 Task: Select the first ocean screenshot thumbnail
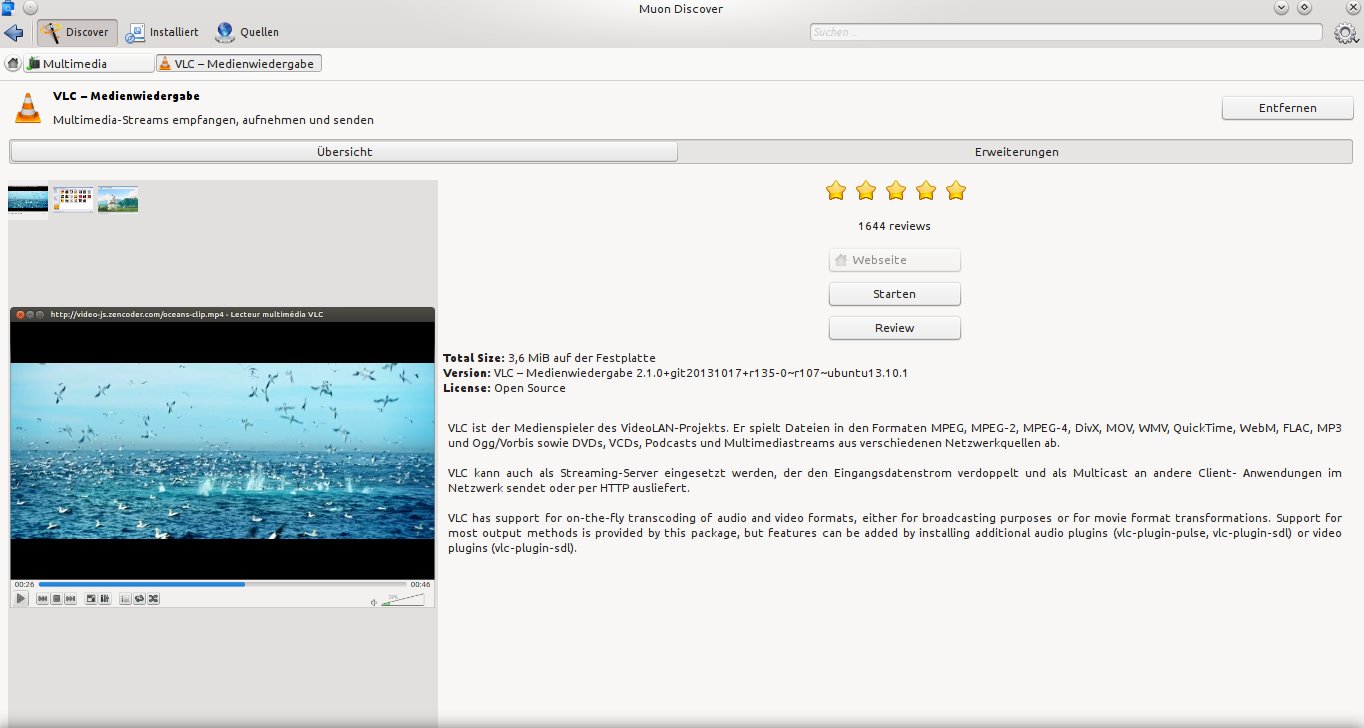[28, 199]
